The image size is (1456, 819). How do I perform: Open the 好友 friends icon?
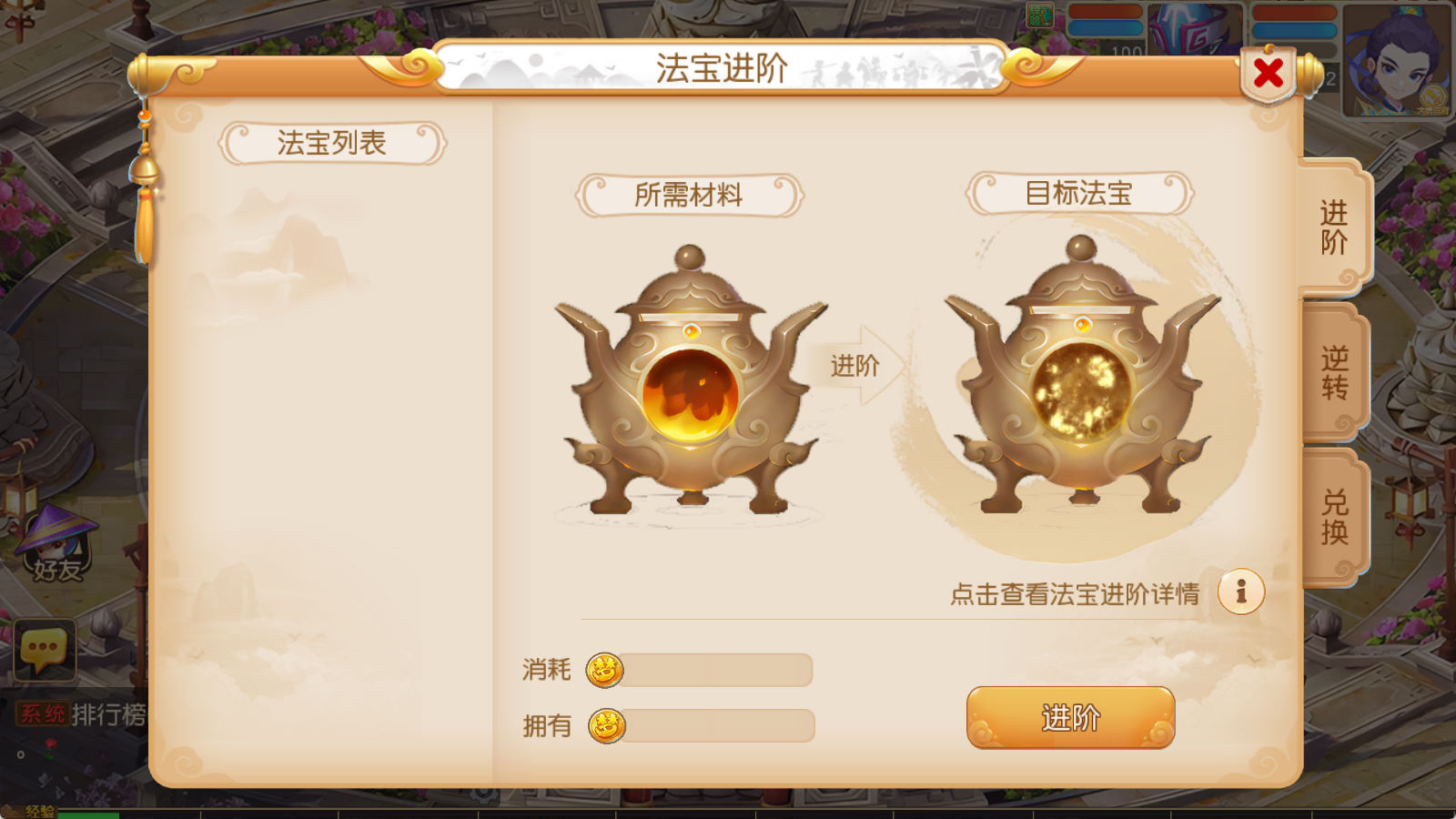tap(57, 544)
